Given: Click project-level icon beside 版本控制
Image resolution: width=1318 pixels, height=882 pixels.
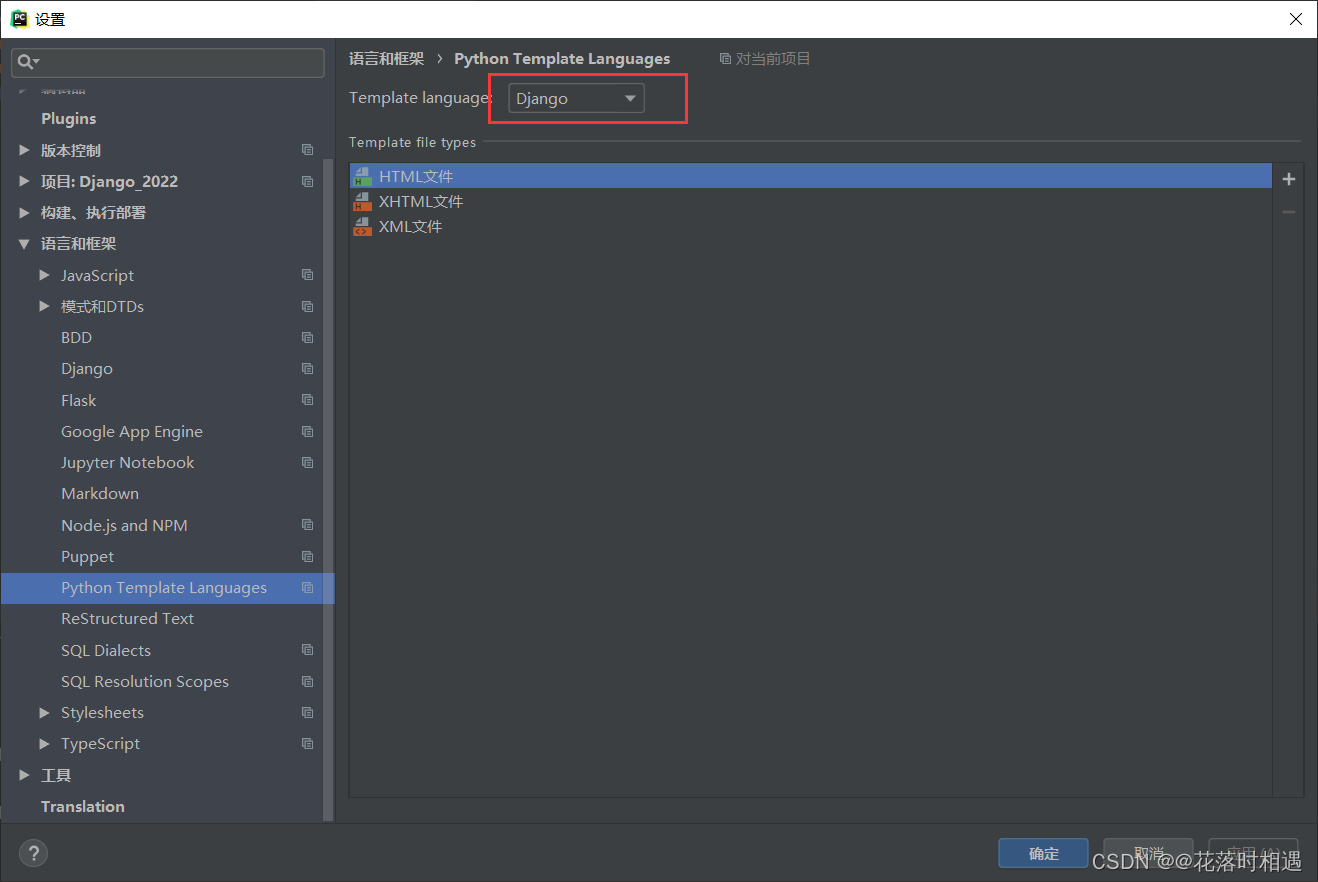Looking at the screenshot, I should (307, 150).
